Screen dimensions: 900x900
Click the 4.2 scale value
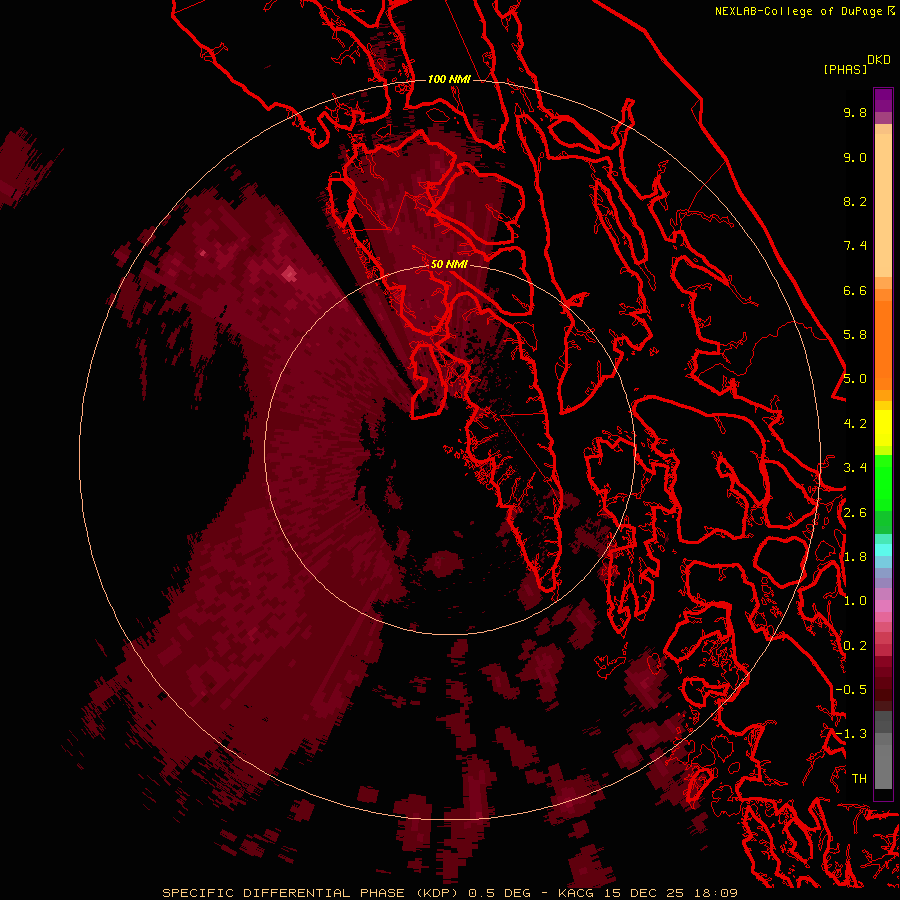click(855, 424)
